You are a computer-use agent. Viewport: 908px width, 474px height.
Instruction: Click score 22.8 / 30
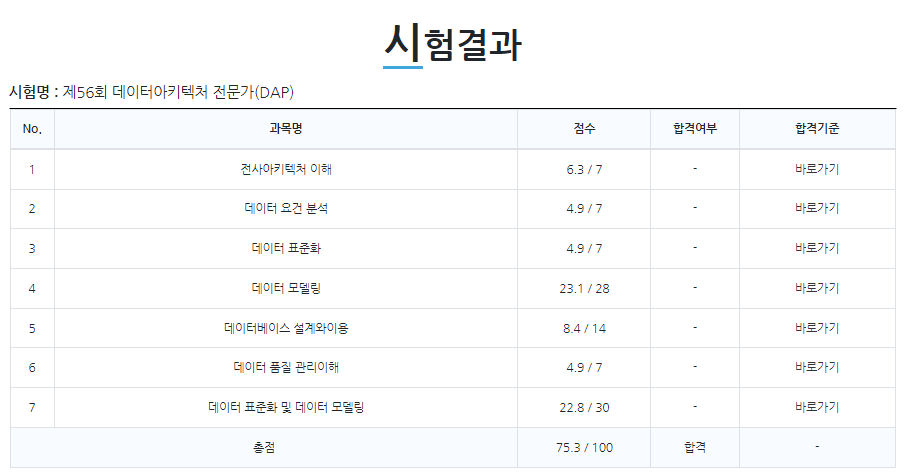pos(584,407)
